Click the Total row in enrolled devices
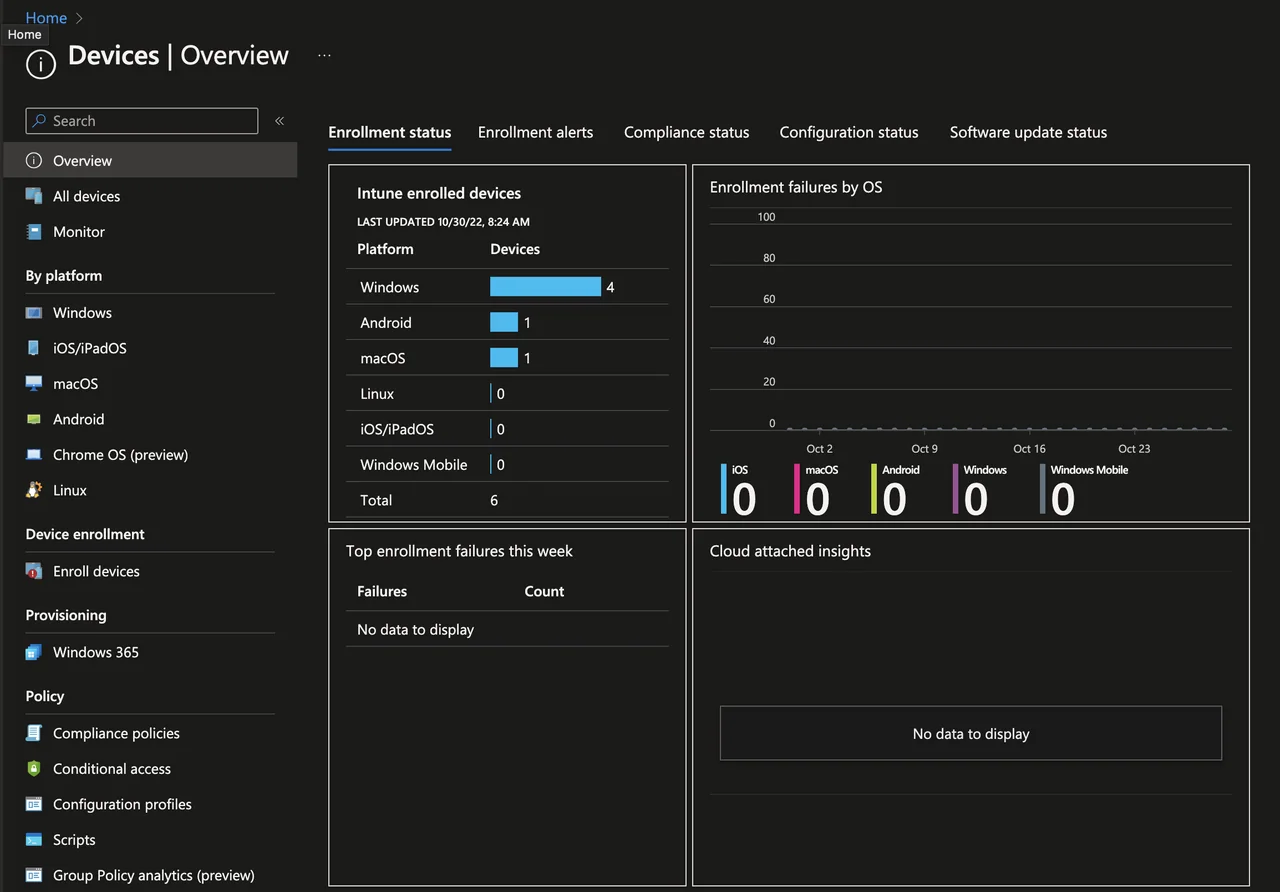This screenshot has width=1280, height=892. pos(507,500)
